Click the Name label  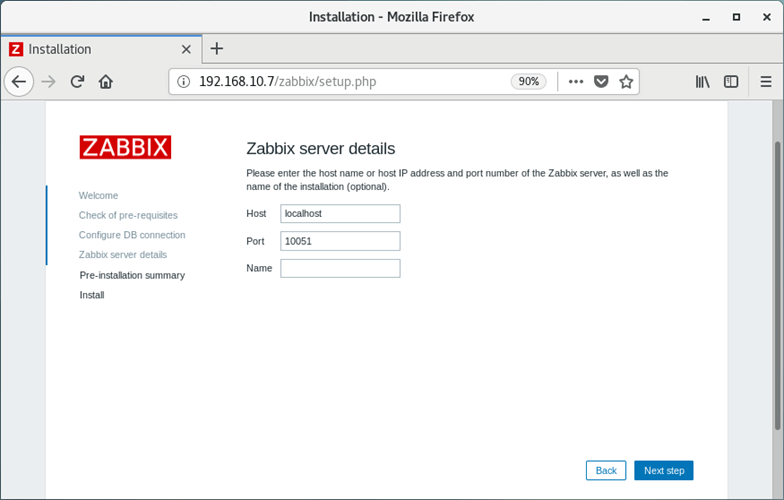(259, 268)
